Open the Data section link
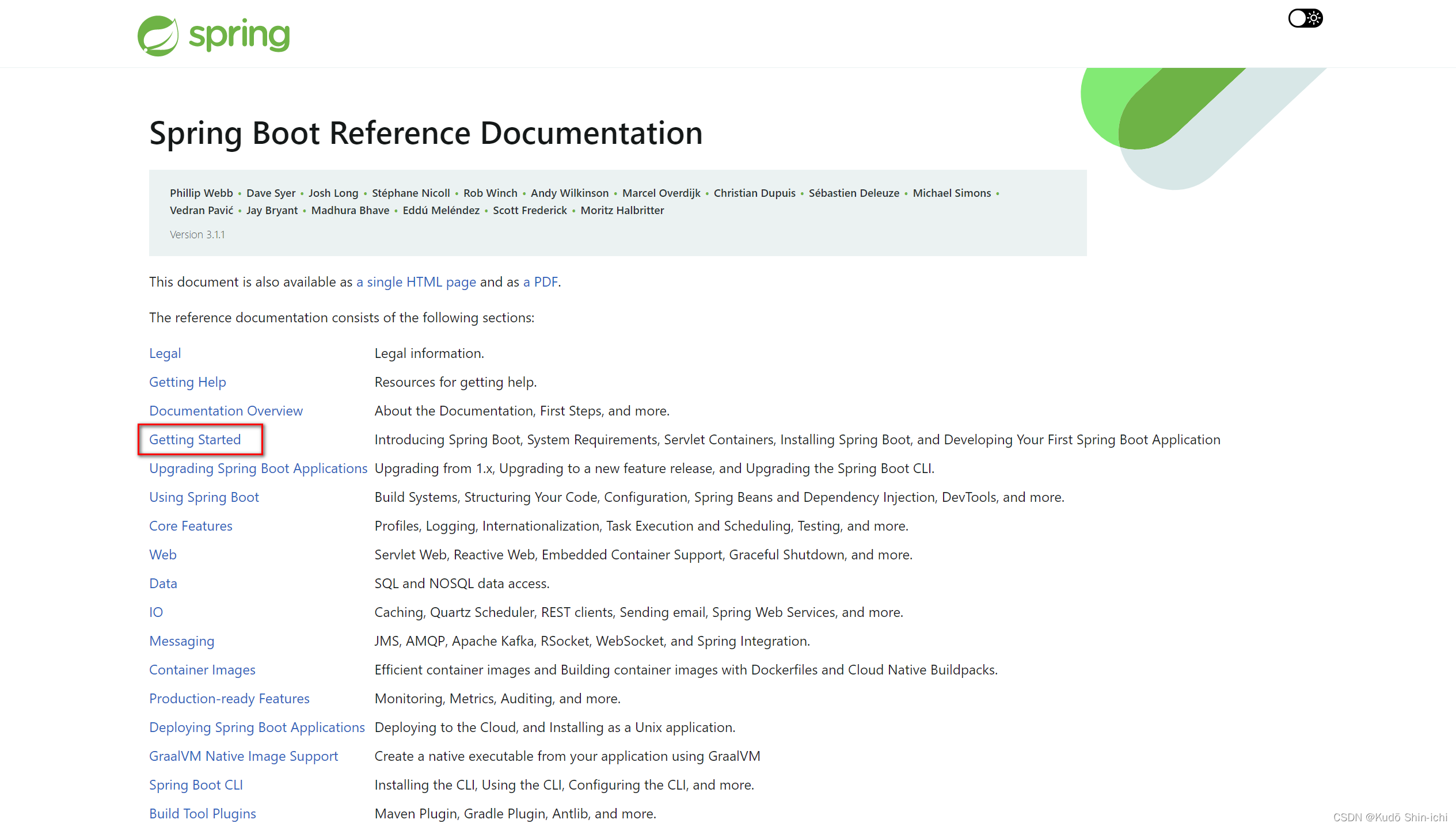The image size is (1456, 827). point(164,584)
